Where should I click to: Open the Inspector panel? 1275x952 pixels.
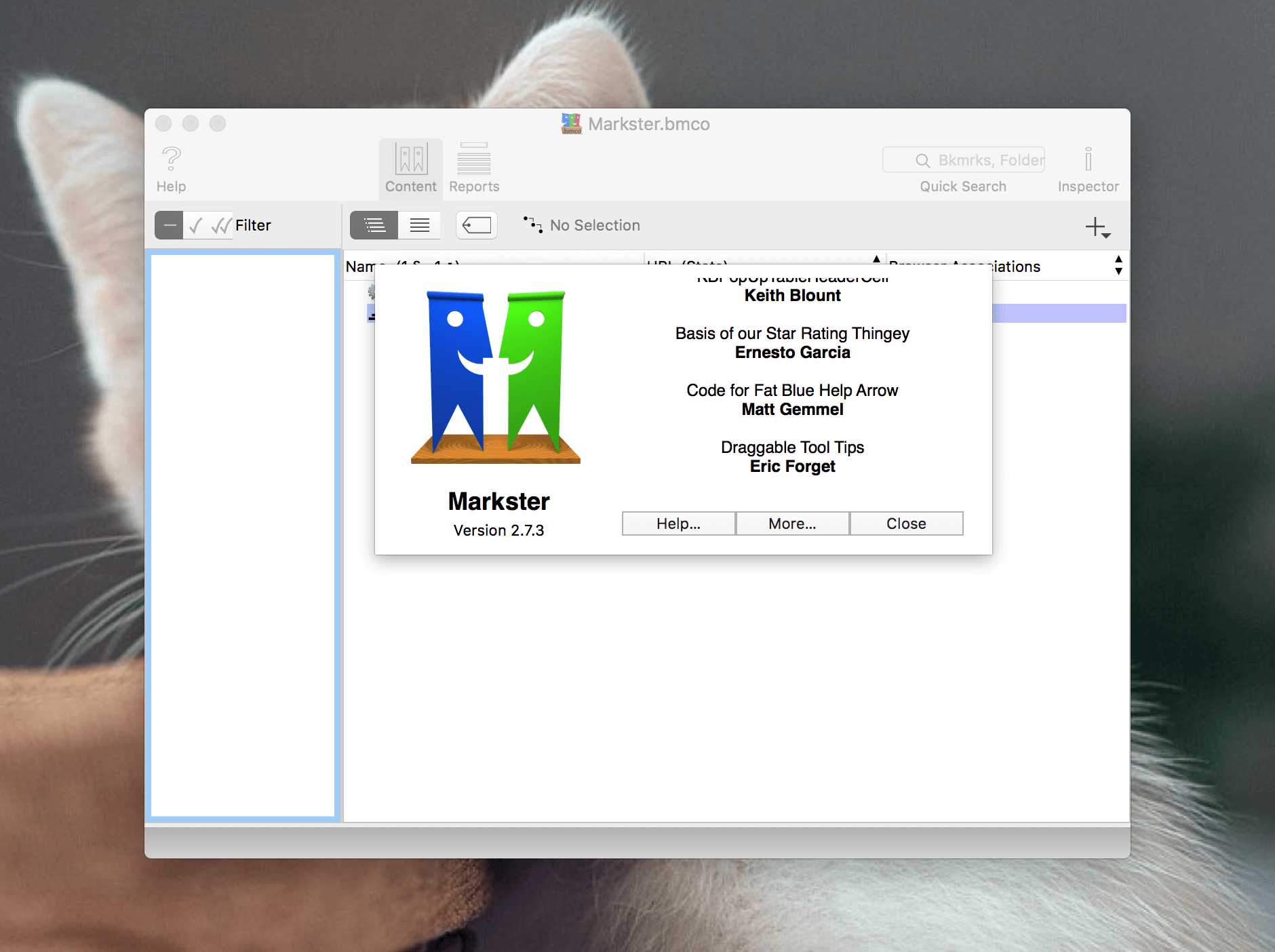click(x=1088, y=170)
